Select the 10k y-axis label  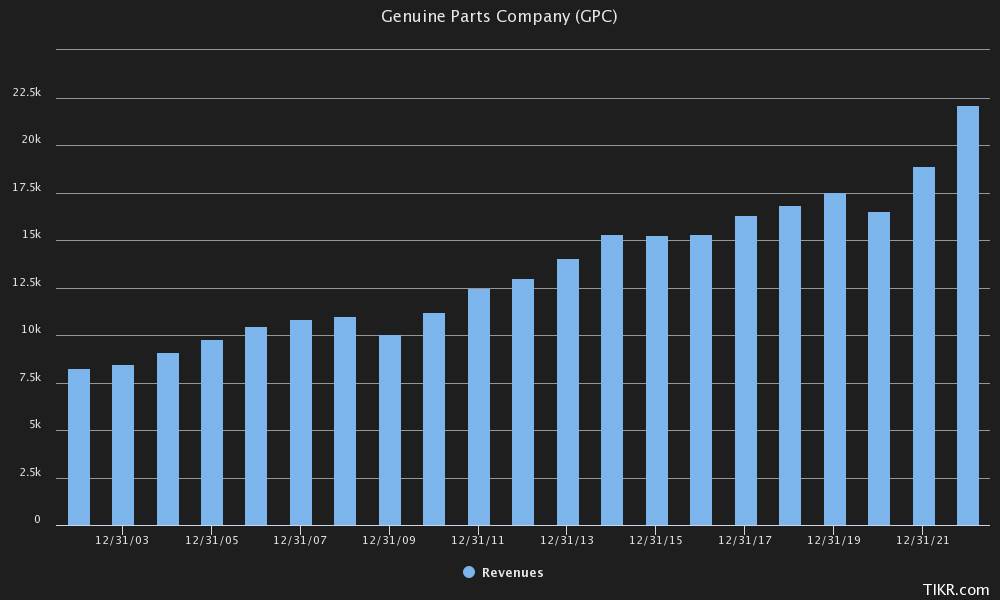point(31,330)
